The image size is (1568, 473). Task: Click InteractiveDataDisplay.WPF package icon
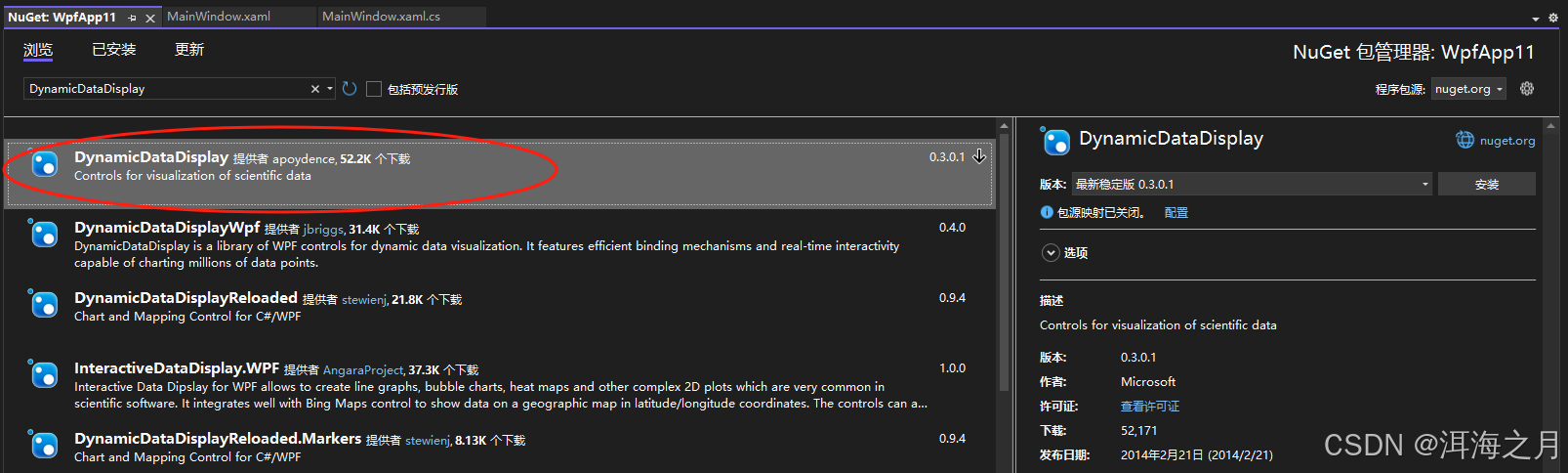click(44, 375)
